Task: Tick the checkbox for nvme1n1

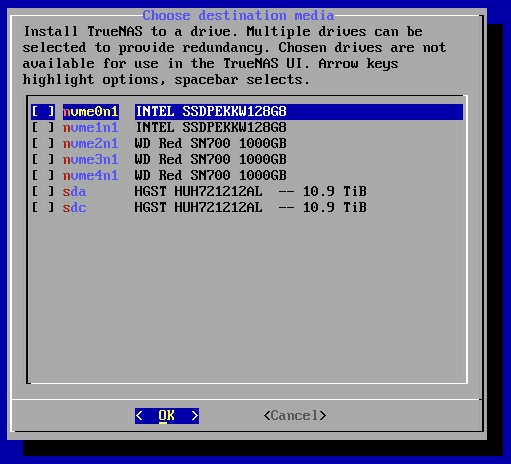Action: [x=43, y=128]
